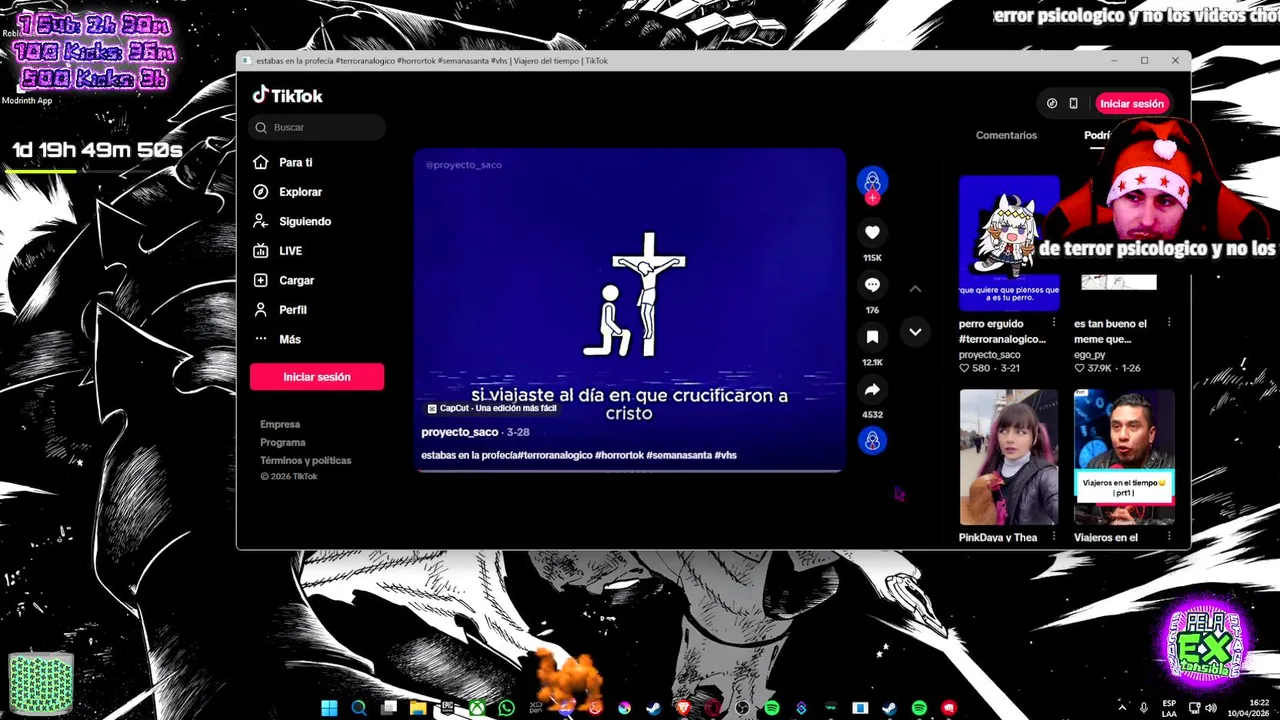Open Windows Start menu

point(329,708)
